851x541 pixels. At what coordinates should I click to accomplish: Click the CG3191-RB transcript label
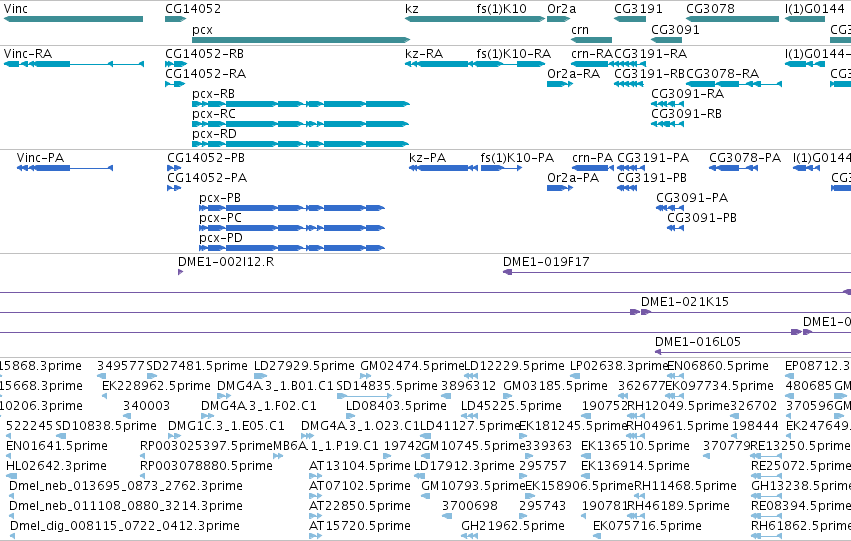pos(650,73)
